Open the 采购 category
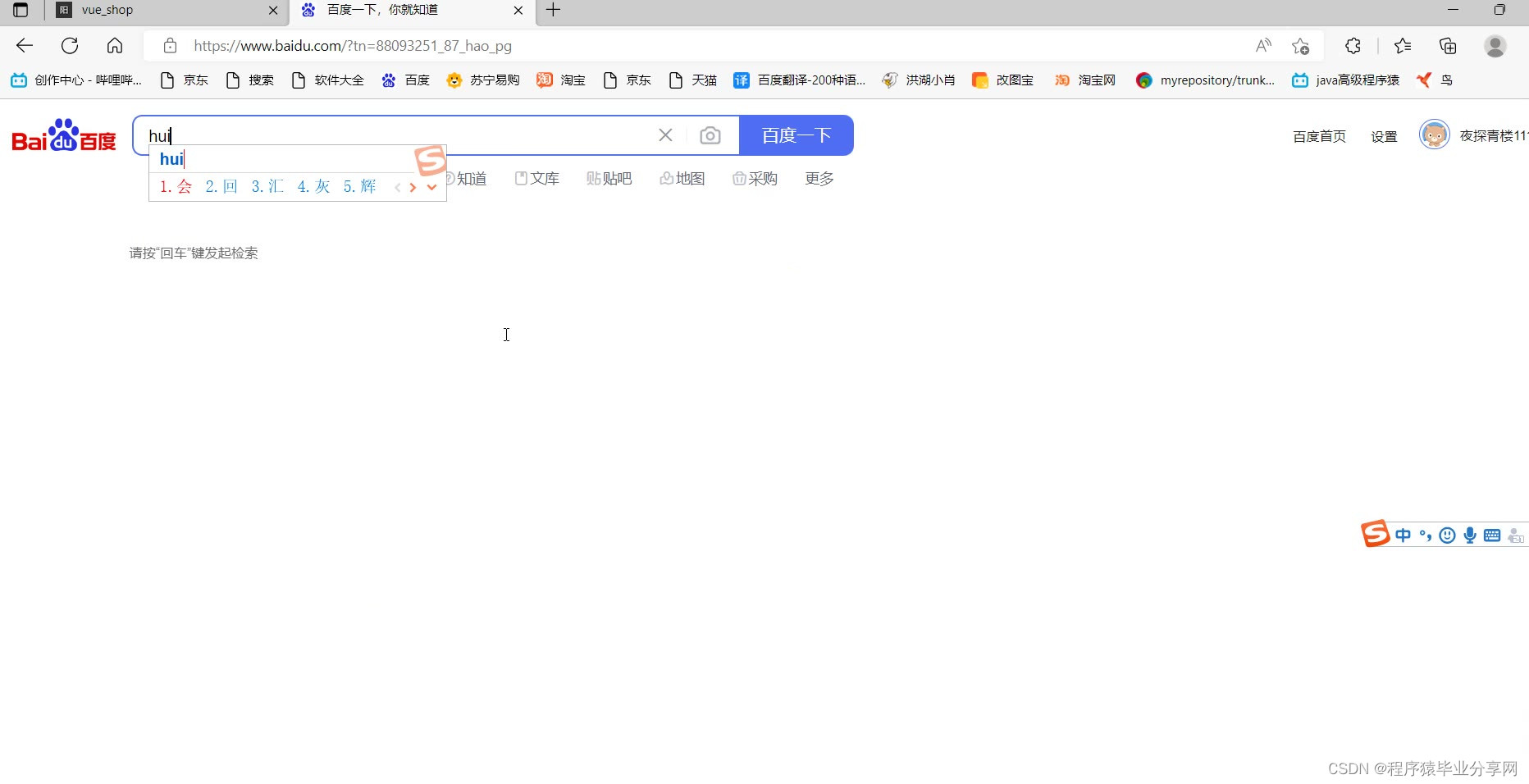The image size is (1529, 784). pyautogui.click(x=755, y=178)
